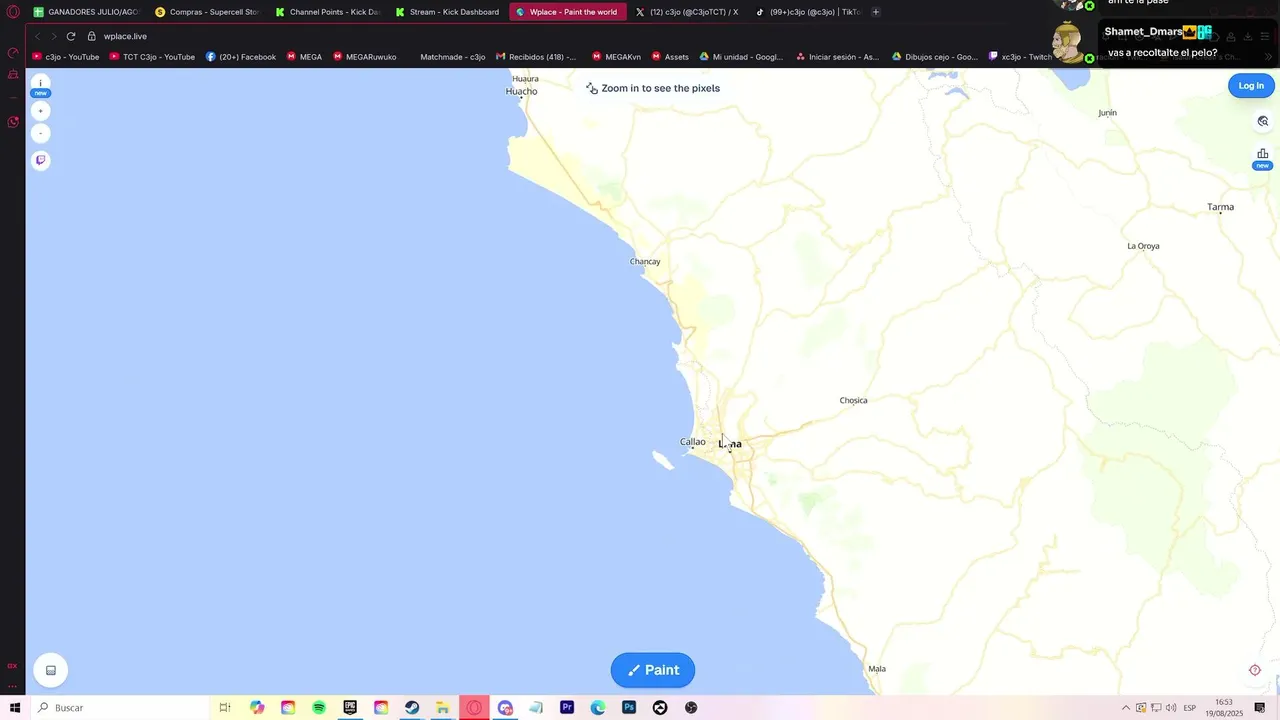Screen dimensions: 1280x720
Task: Open the Opera GX logo menu
Action: point(13,12)
